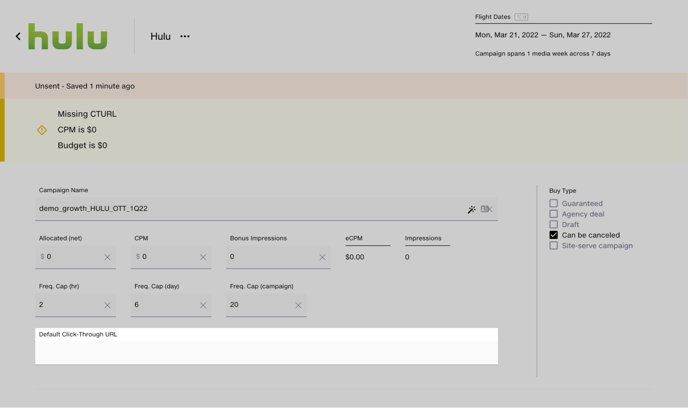Click the Buy Type heading
Image resolution: width=688 pixels, height=408 pixels.
563,190
